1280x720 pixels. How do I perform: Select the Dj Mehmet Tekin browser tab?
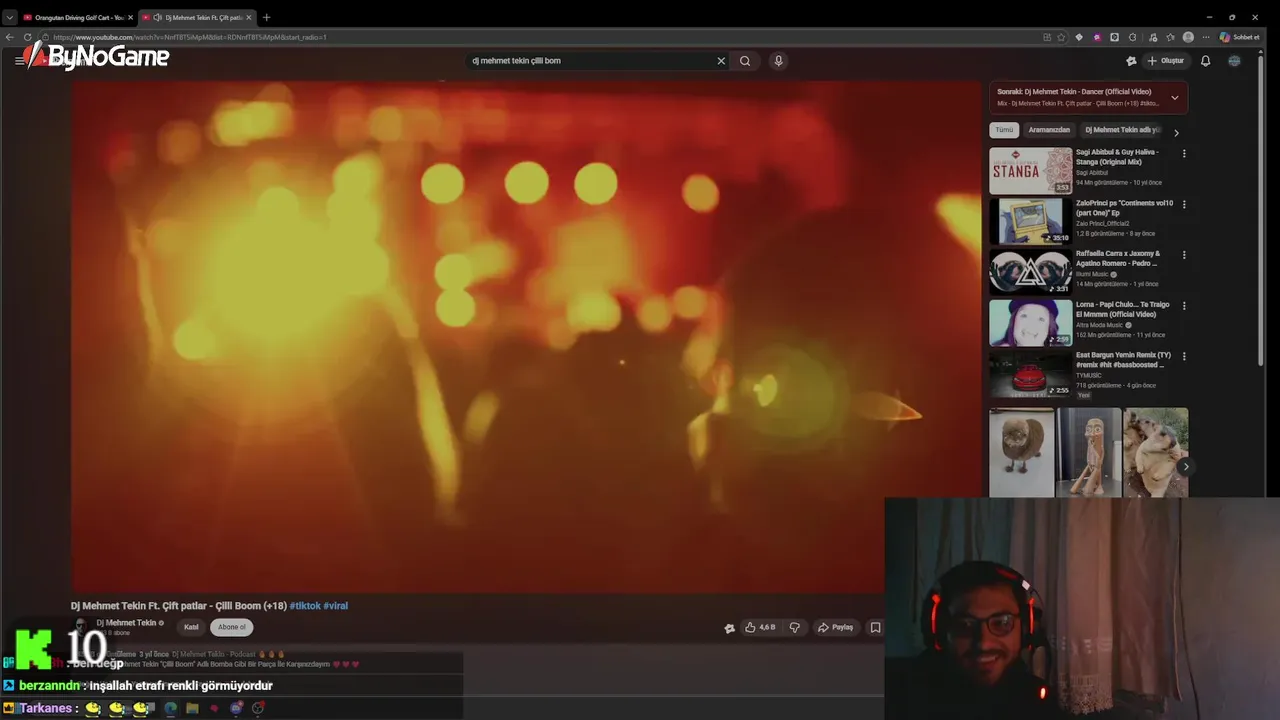[197, 17]
